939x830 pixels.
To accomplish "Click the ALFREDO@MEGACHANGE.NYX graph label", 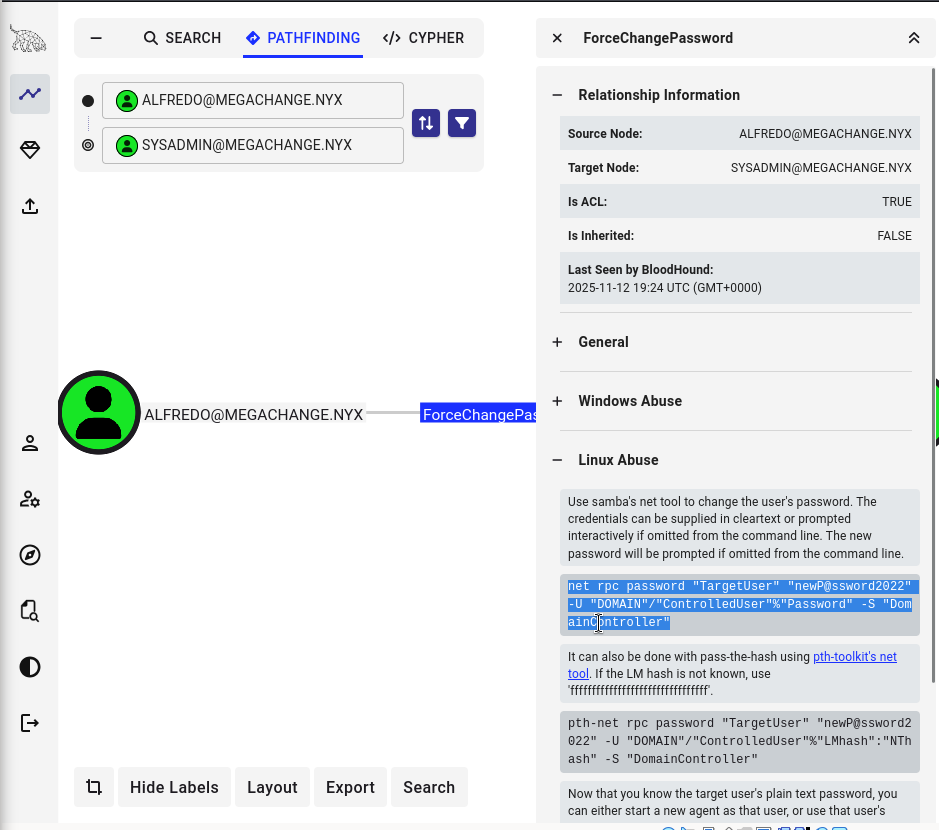I will coord(253,414).
